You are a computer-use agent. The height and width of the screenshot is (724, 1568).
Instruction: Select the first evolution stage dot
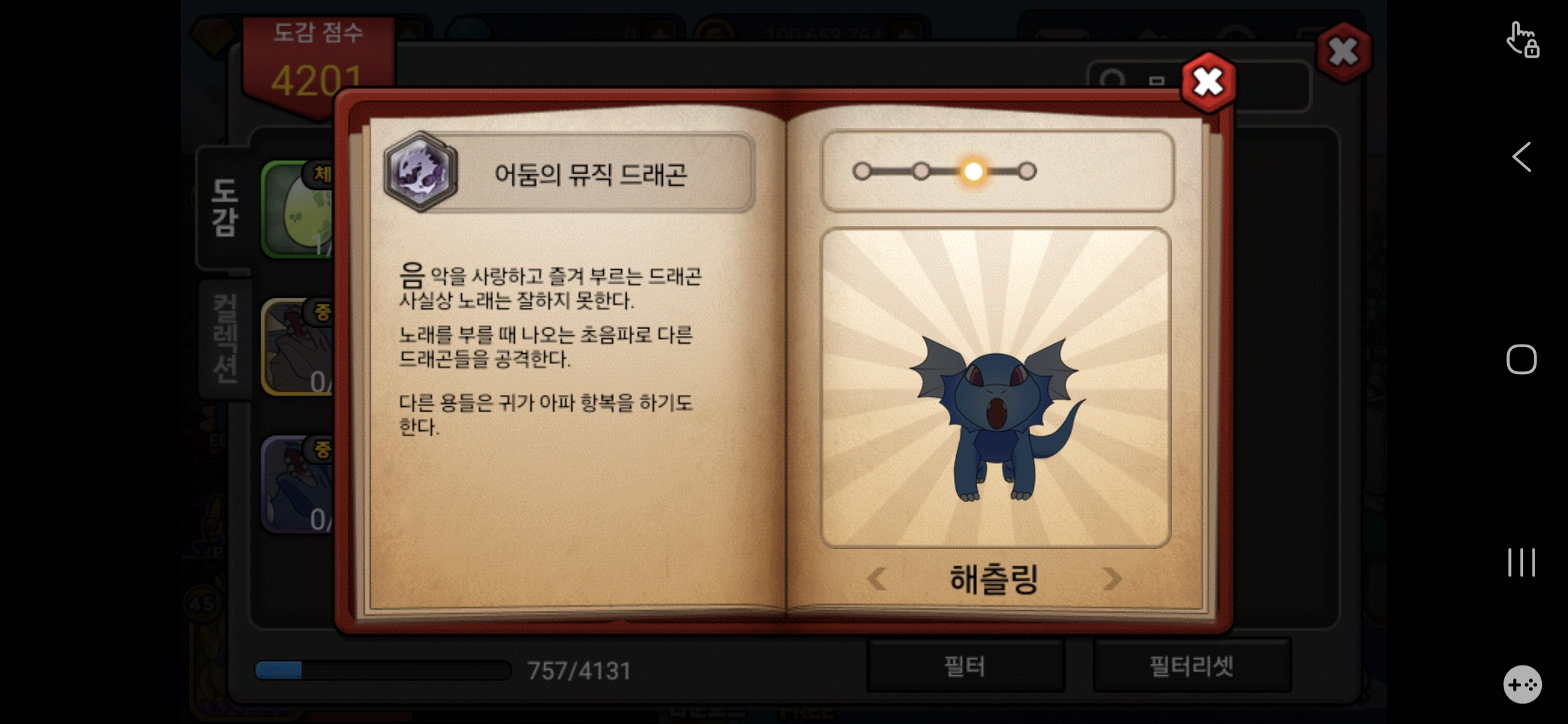coord(862,172)
